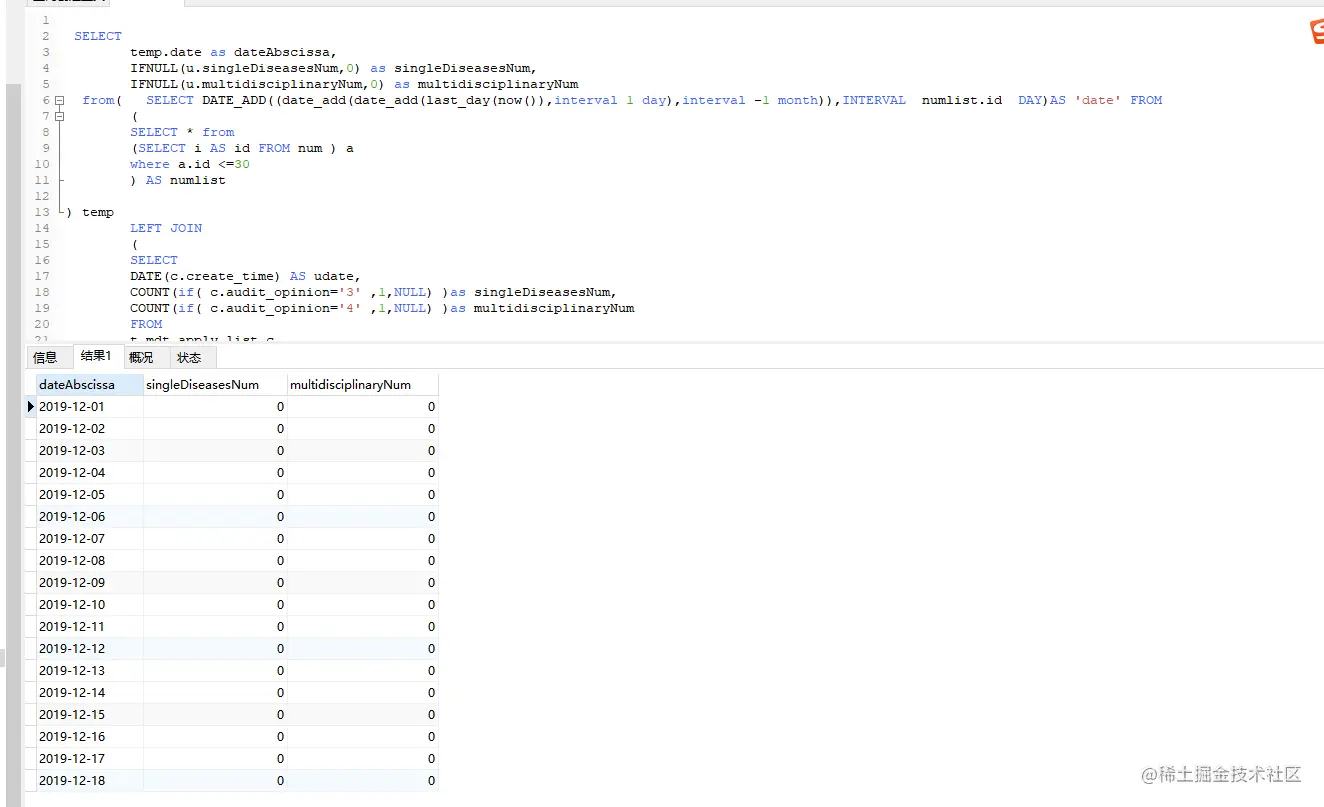The height and width of the screenshot is (807, 1324).
Task: Select the 2019-12-10 date cell
Action: coord(71,604)
